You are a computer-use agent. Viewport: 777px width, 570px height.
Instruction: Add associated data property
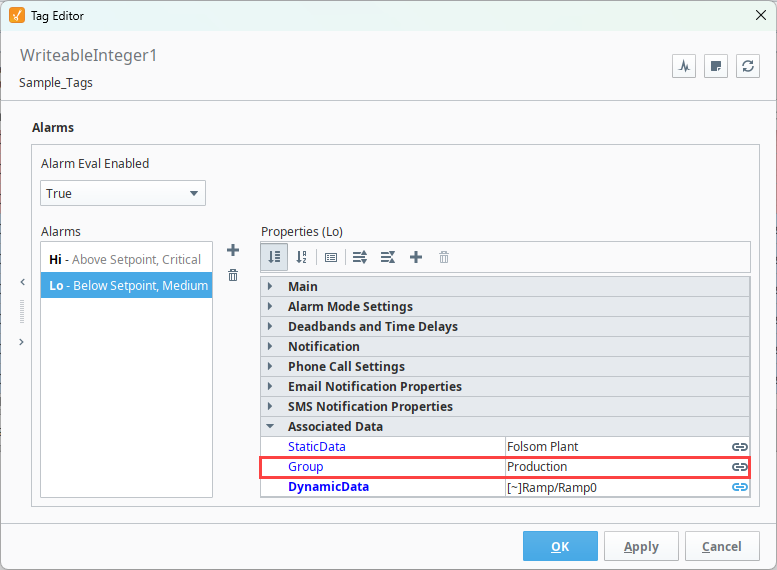click(416, 257)
